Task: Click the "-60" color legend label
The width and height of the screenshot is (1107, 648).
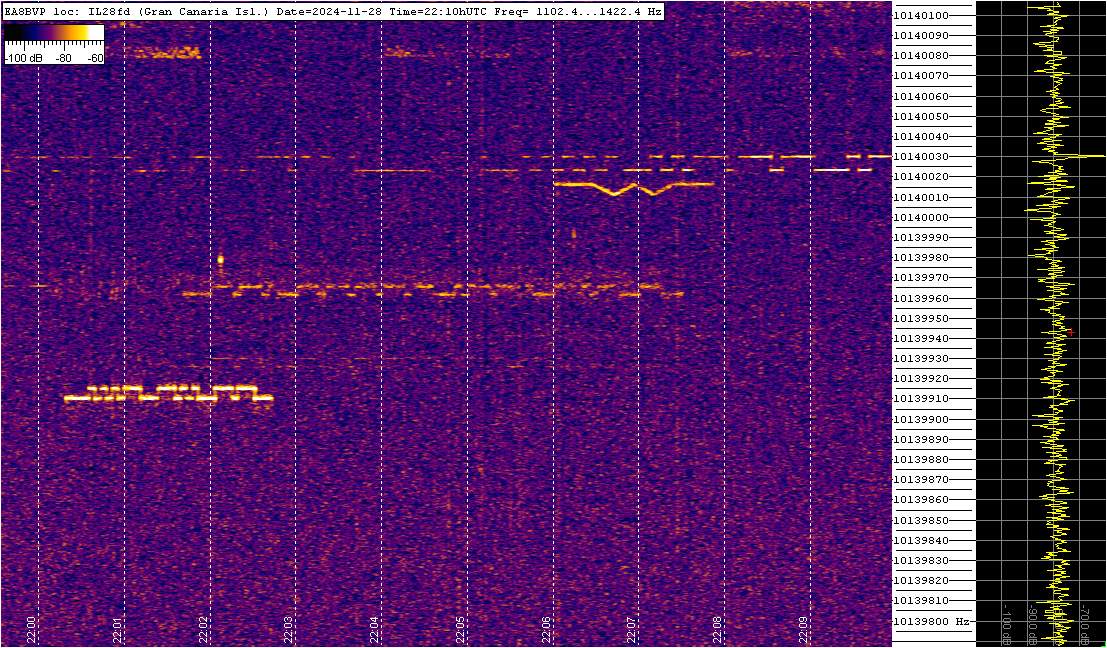Action: coord(93,58)
